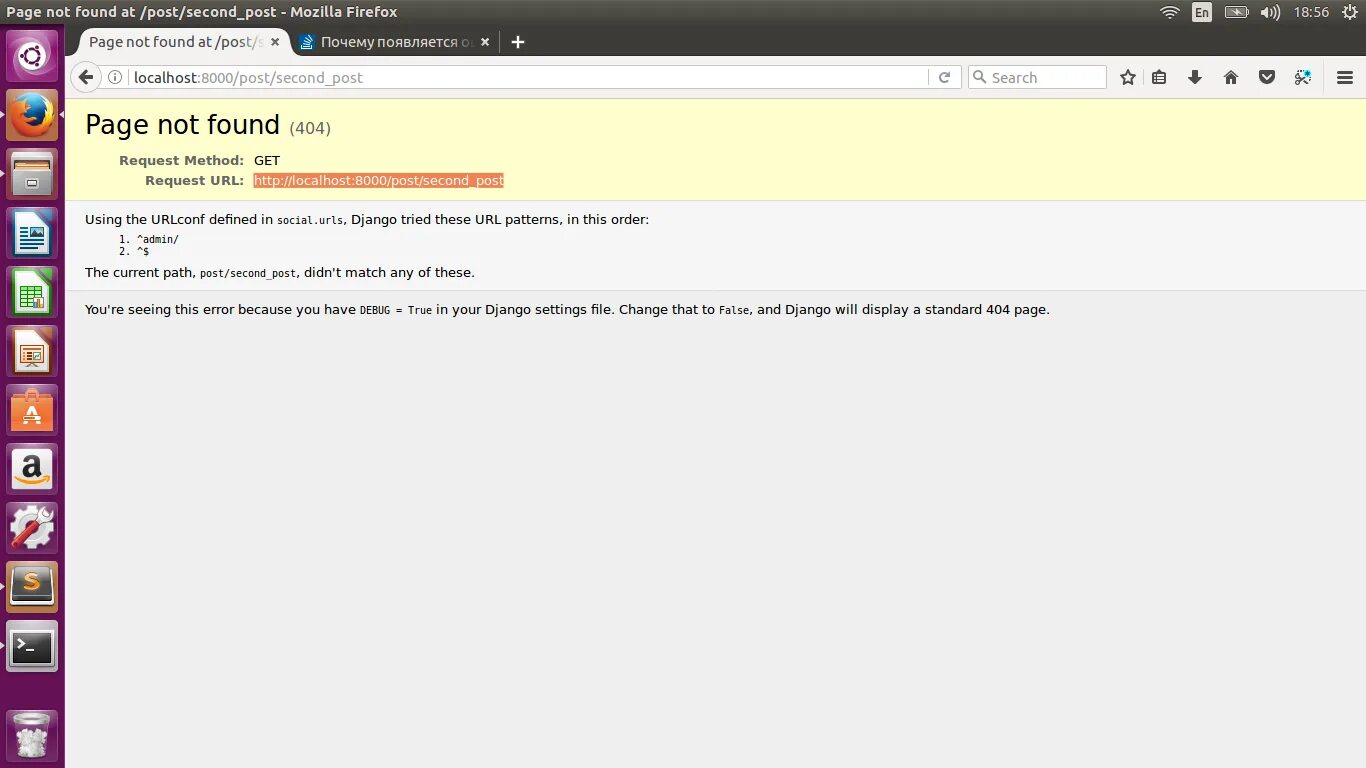Open the Pocket icon in toolbar

pyautogui.click(x=1267, y=77)
